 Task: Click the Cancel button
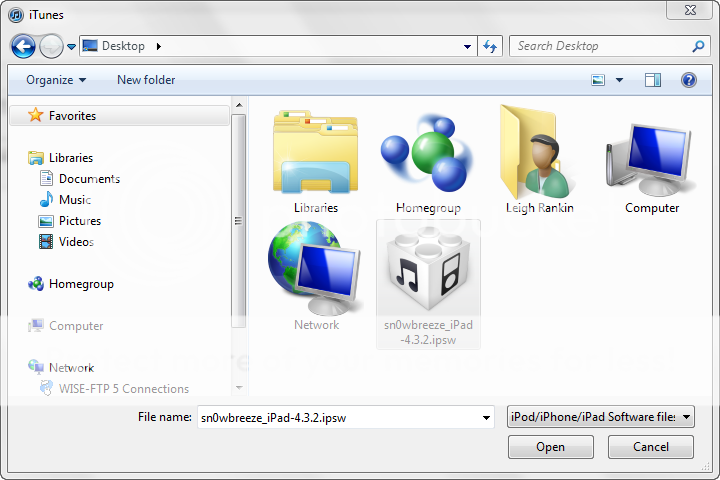pyautogui.click(x=651, y=447)
